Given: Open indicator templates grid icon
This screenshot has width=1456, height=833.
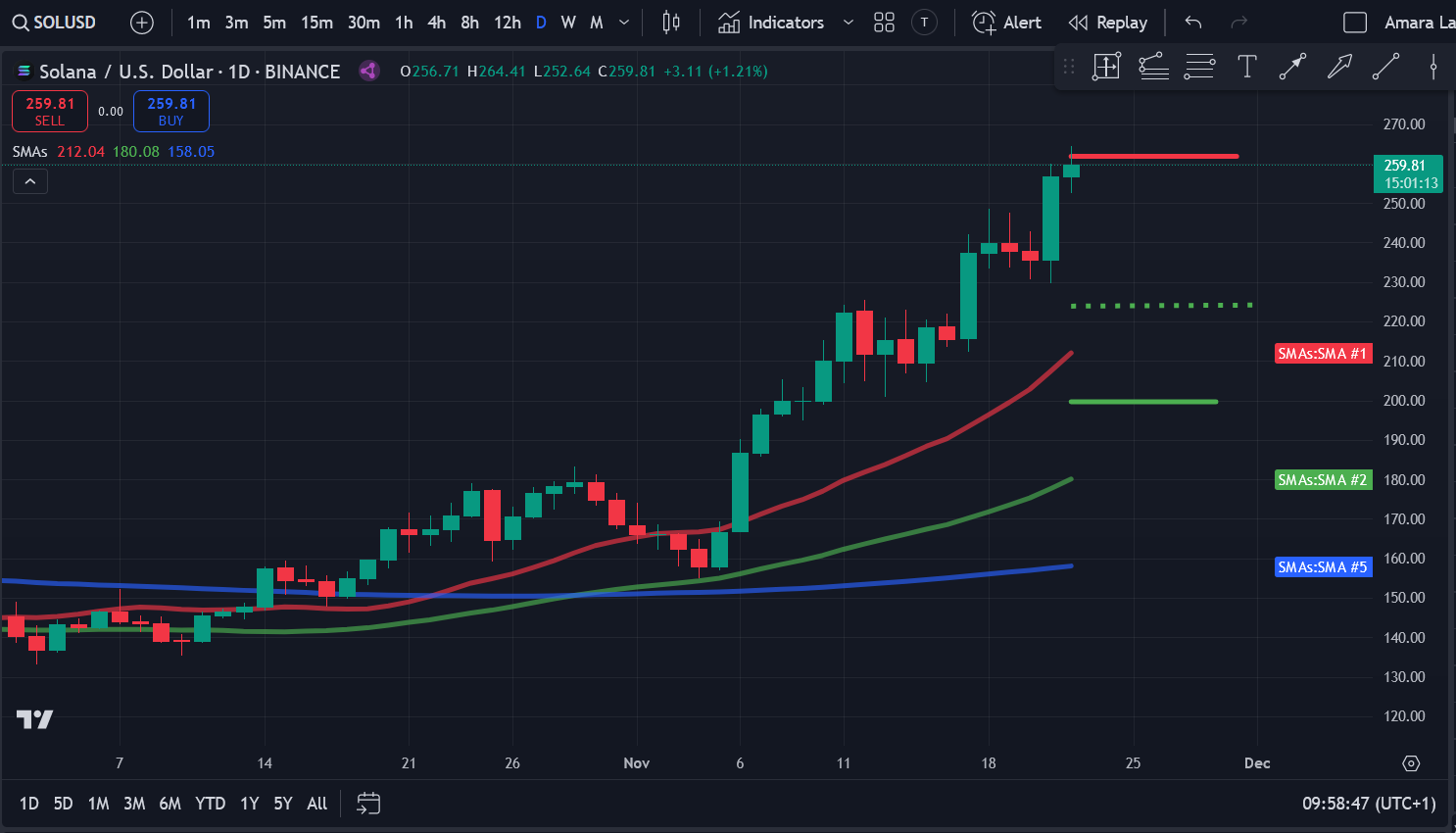Looking at the screenshot, I should (x=884, y=23).
